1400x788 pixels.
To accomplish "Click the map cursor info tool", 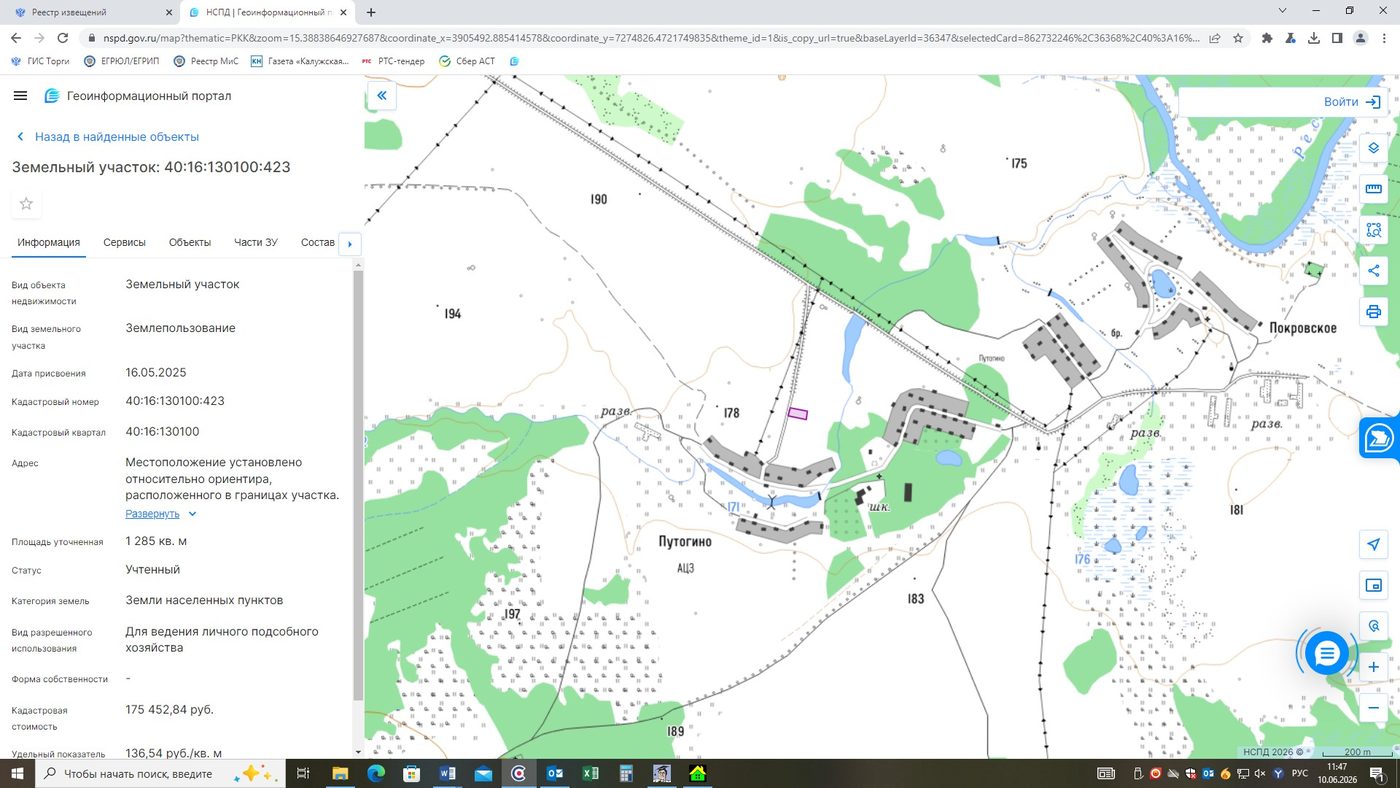I will [1373, 626].
